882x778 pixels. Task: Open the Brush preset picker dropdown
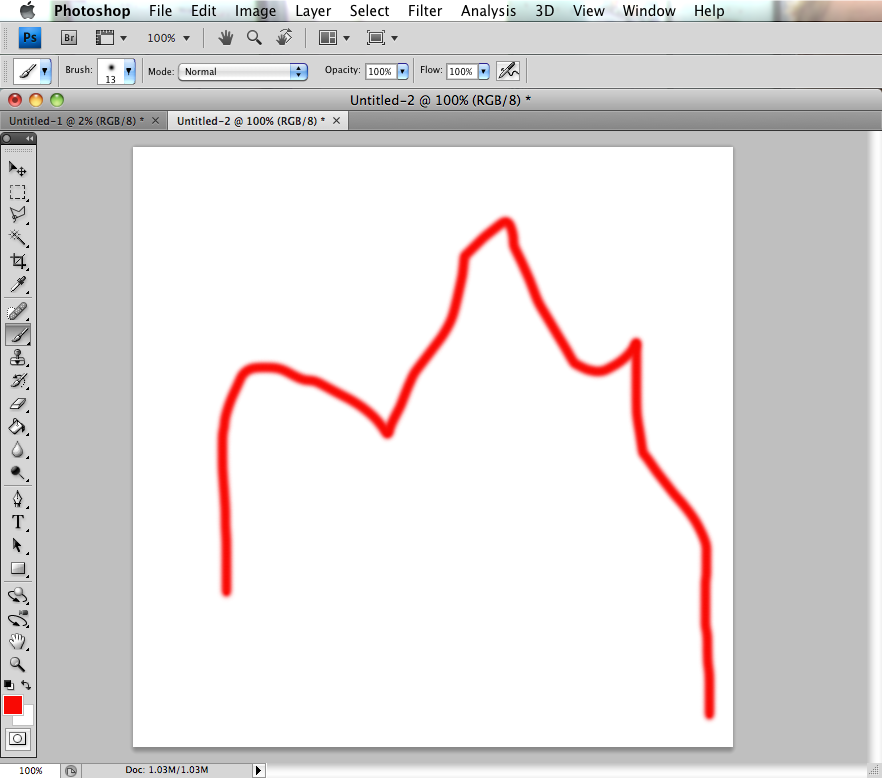tap(129, 71)
